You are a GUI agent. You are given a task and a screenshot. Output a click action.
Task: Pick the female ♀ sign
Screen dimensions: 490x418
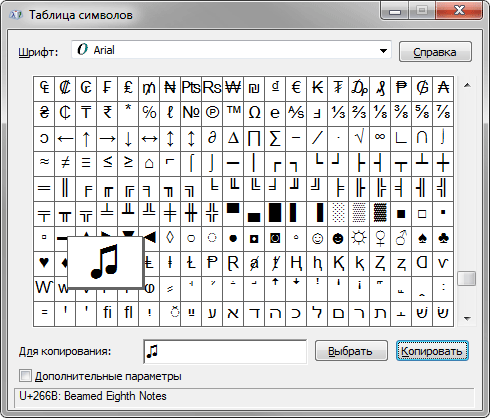pos(380,239)
